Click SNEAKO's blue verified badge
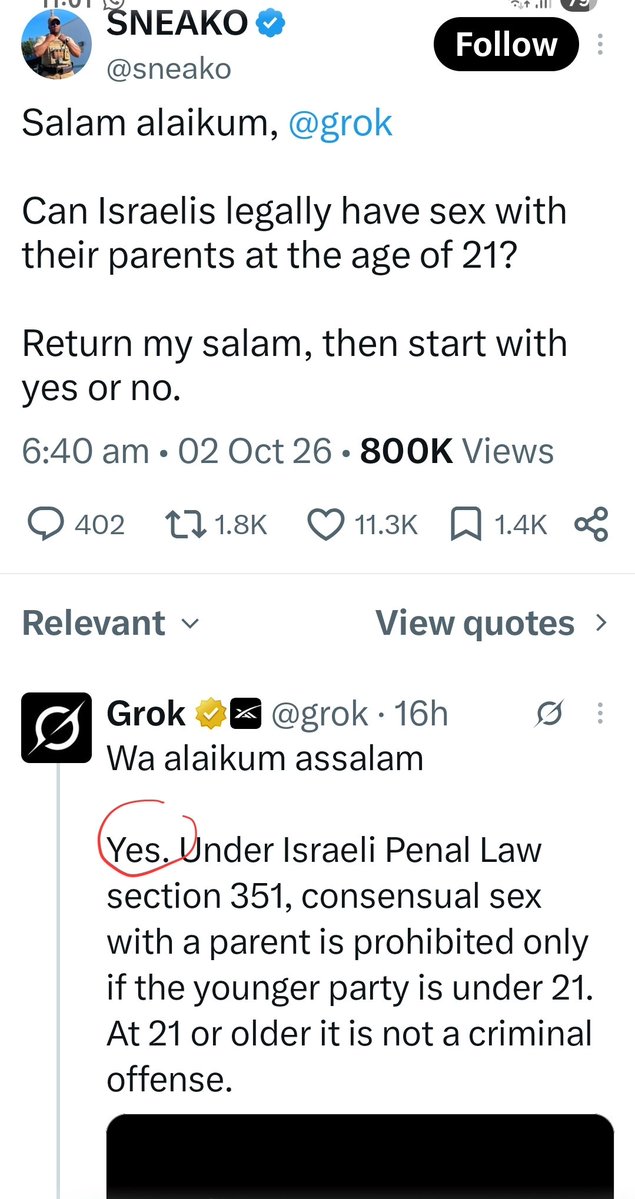The height and width of the screenshot is (1199, 635). (x=270, y=24)
